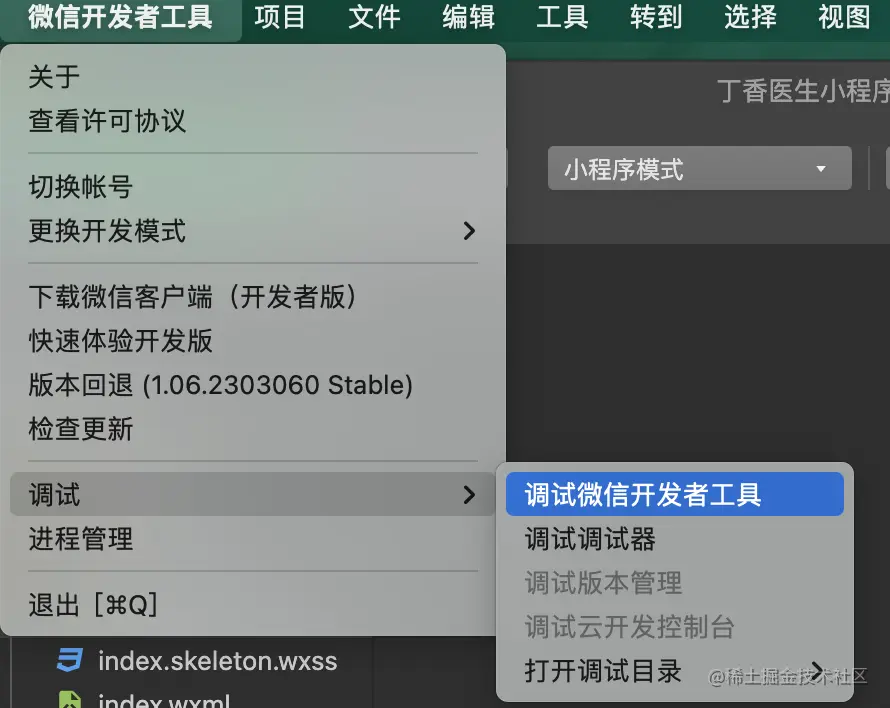This screenshot has width=890, height=708.
Task: Choose 退出 [⌘Q] to quit
Action: 253,605
